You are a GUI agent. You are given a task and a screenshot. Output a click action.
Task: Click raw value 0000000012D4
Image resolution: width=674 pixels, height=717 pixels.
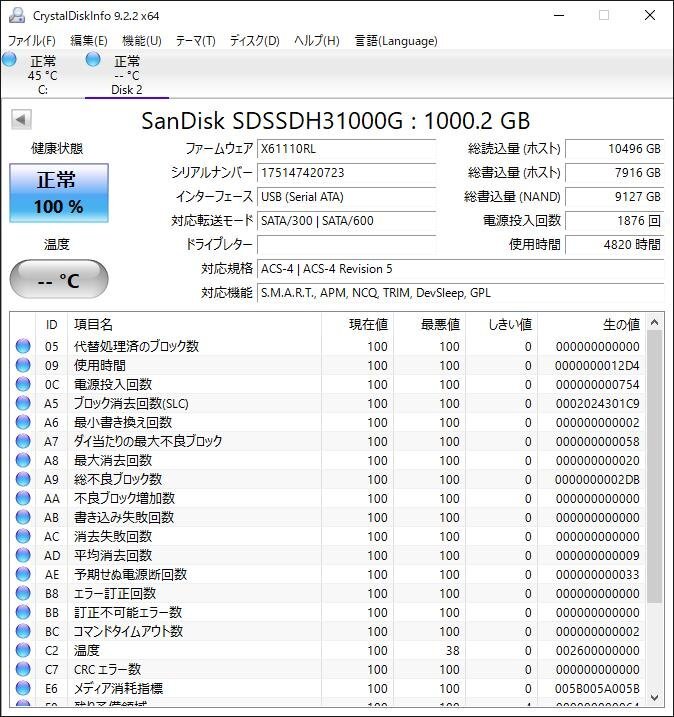coord(597,366)
